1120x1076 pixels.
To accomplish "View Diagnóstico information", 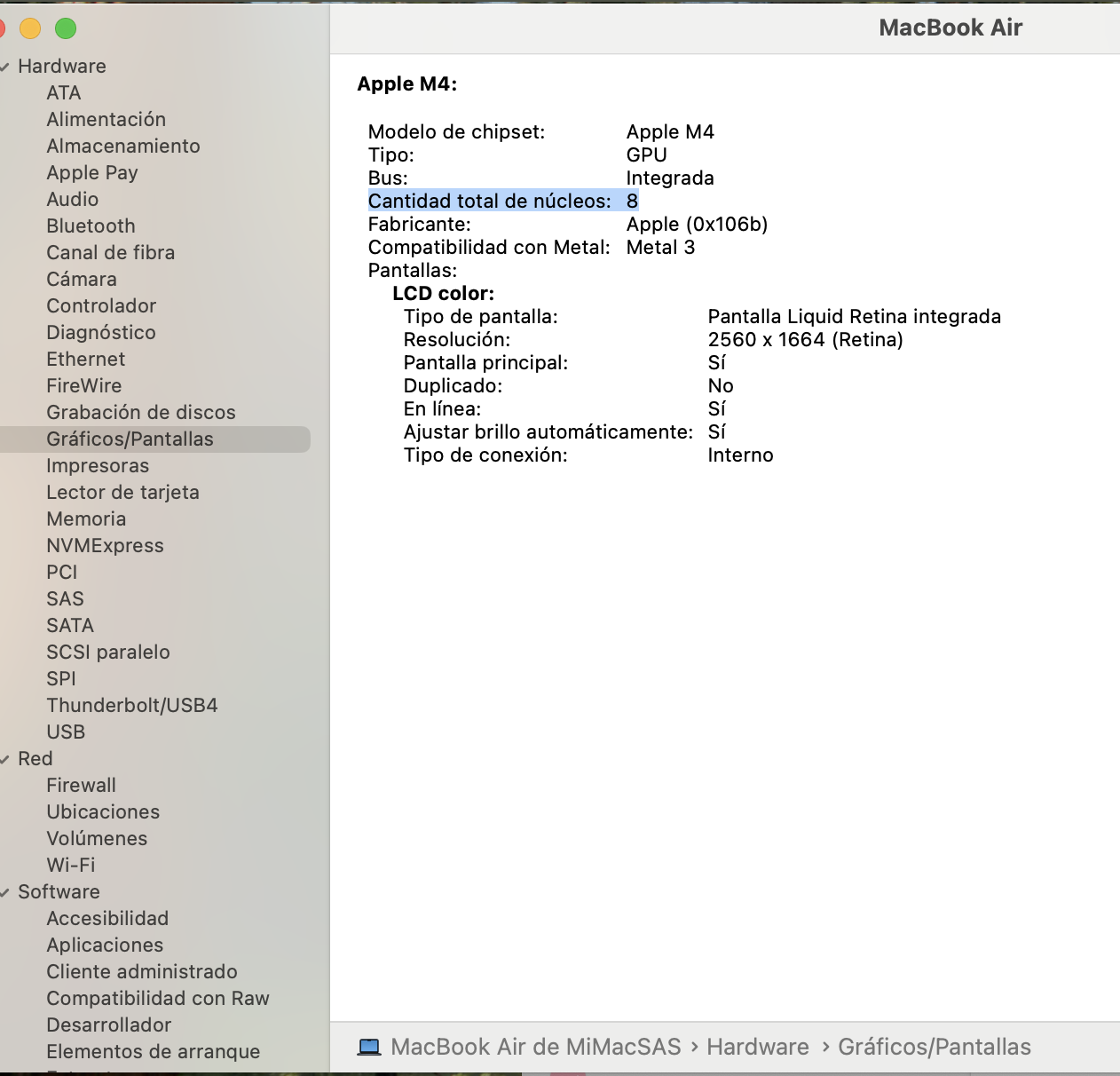I will coord(101,332).
